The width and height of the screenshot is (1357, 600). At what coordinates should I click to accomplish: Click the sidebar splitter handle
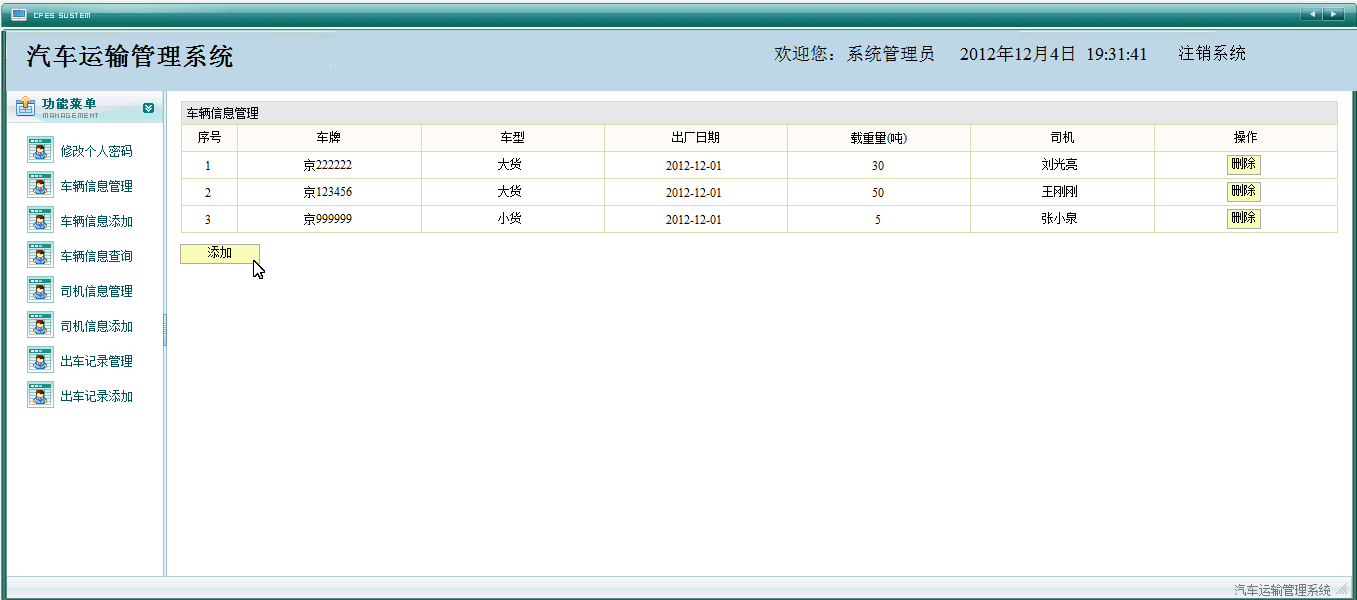click(164, 330)
